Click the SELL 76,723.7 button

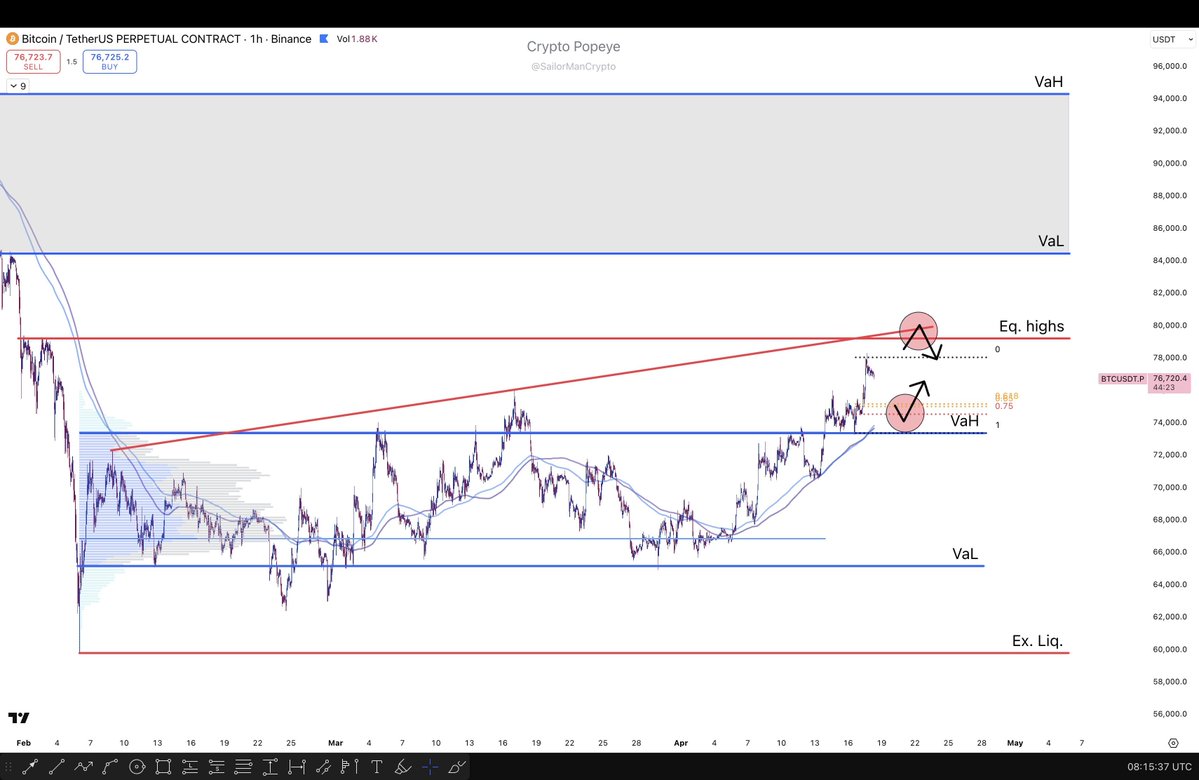coord(33,61)
